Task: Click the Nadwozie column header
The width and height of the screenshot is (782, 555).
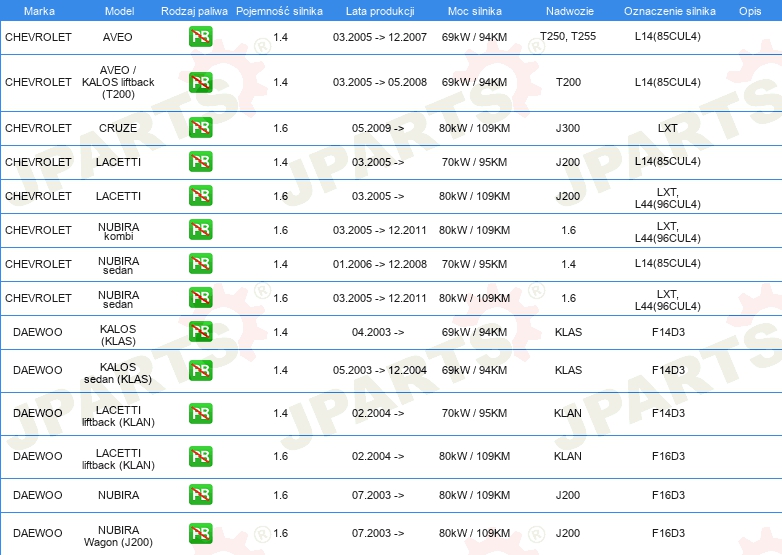Action: pyautogui.click(x=567, y=10)
